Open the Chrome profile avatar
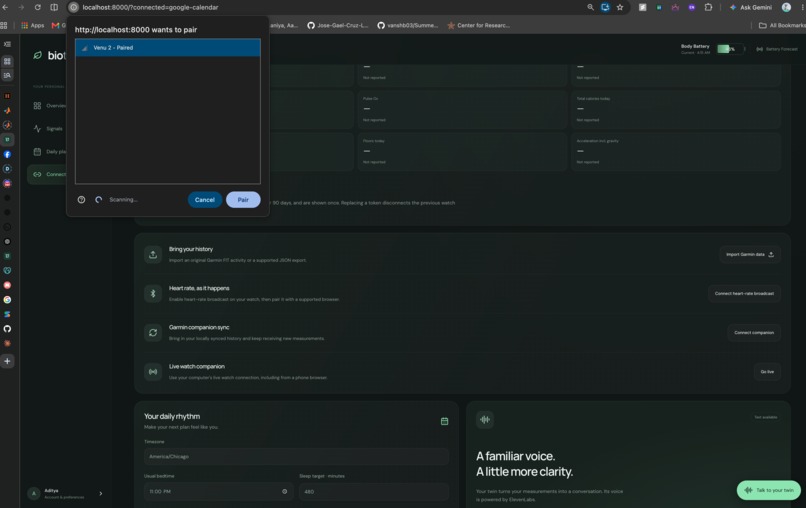The height and width of the screenshot is (508, 806). point(786,7)
